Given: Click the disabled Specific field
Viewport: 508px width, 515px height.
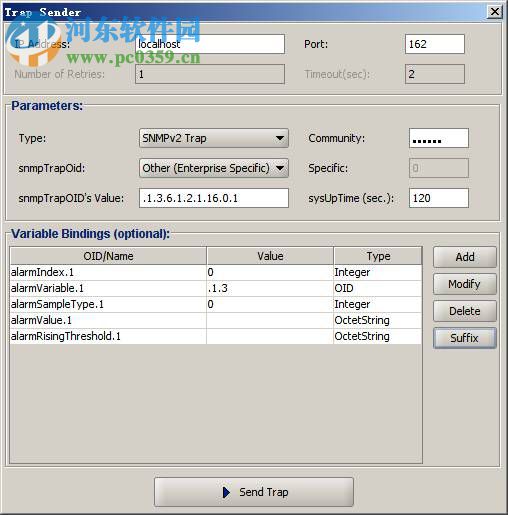Looking at the screenshot, I should click(x=439, y=168).
